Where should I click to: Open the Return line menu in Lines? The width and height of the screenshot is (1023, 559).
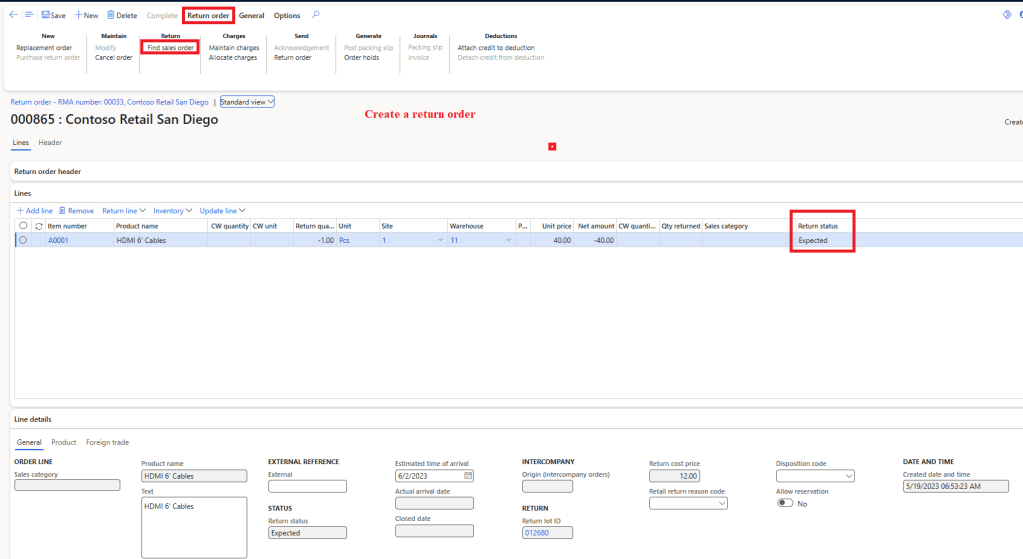pos(124,211)
